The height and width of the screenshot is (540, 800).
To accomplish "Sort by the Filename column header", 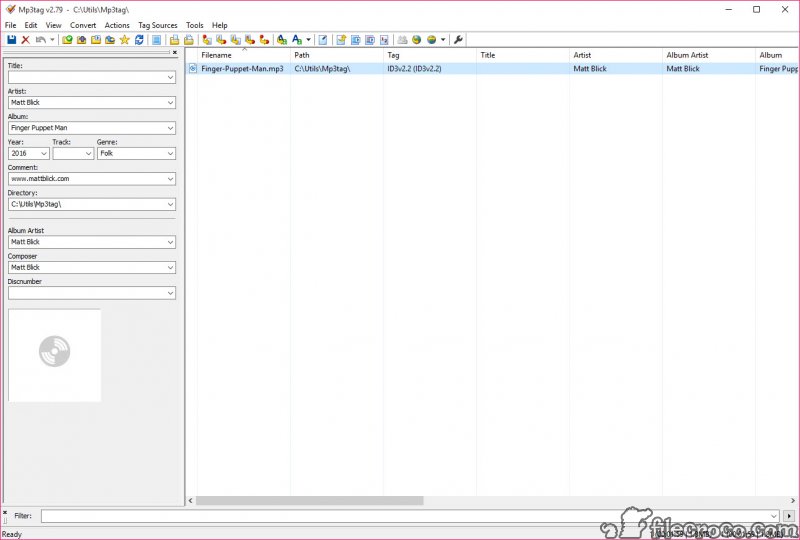I will click(x=243, y=55).
